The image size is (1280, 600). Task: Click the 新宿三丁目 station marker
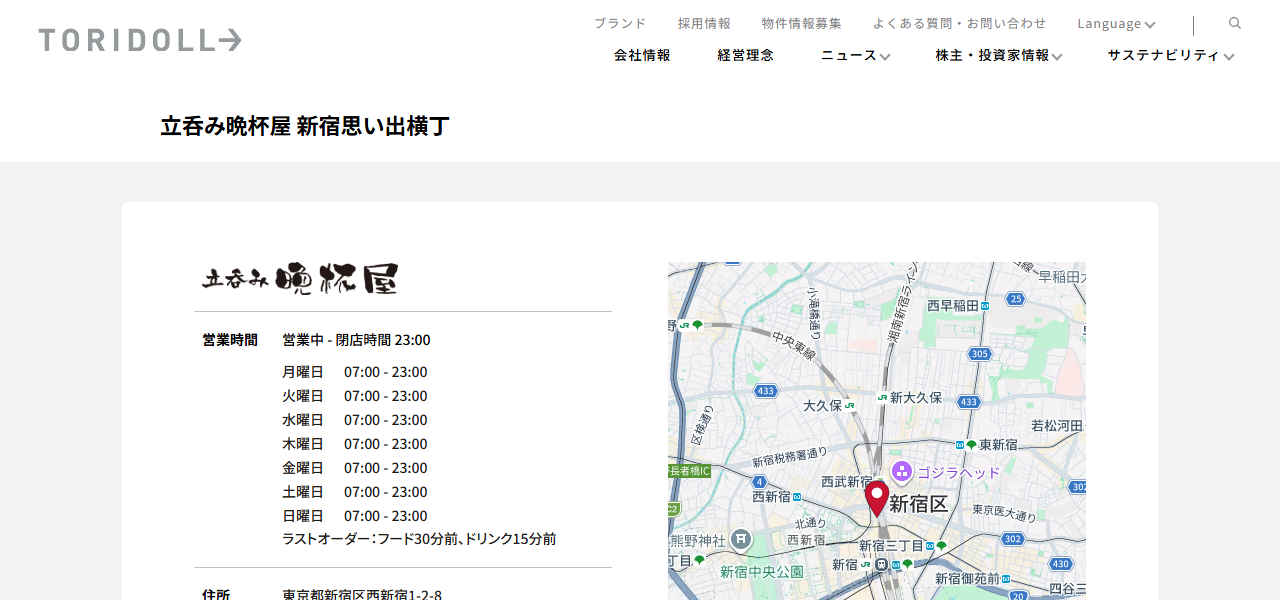[941, 546]
